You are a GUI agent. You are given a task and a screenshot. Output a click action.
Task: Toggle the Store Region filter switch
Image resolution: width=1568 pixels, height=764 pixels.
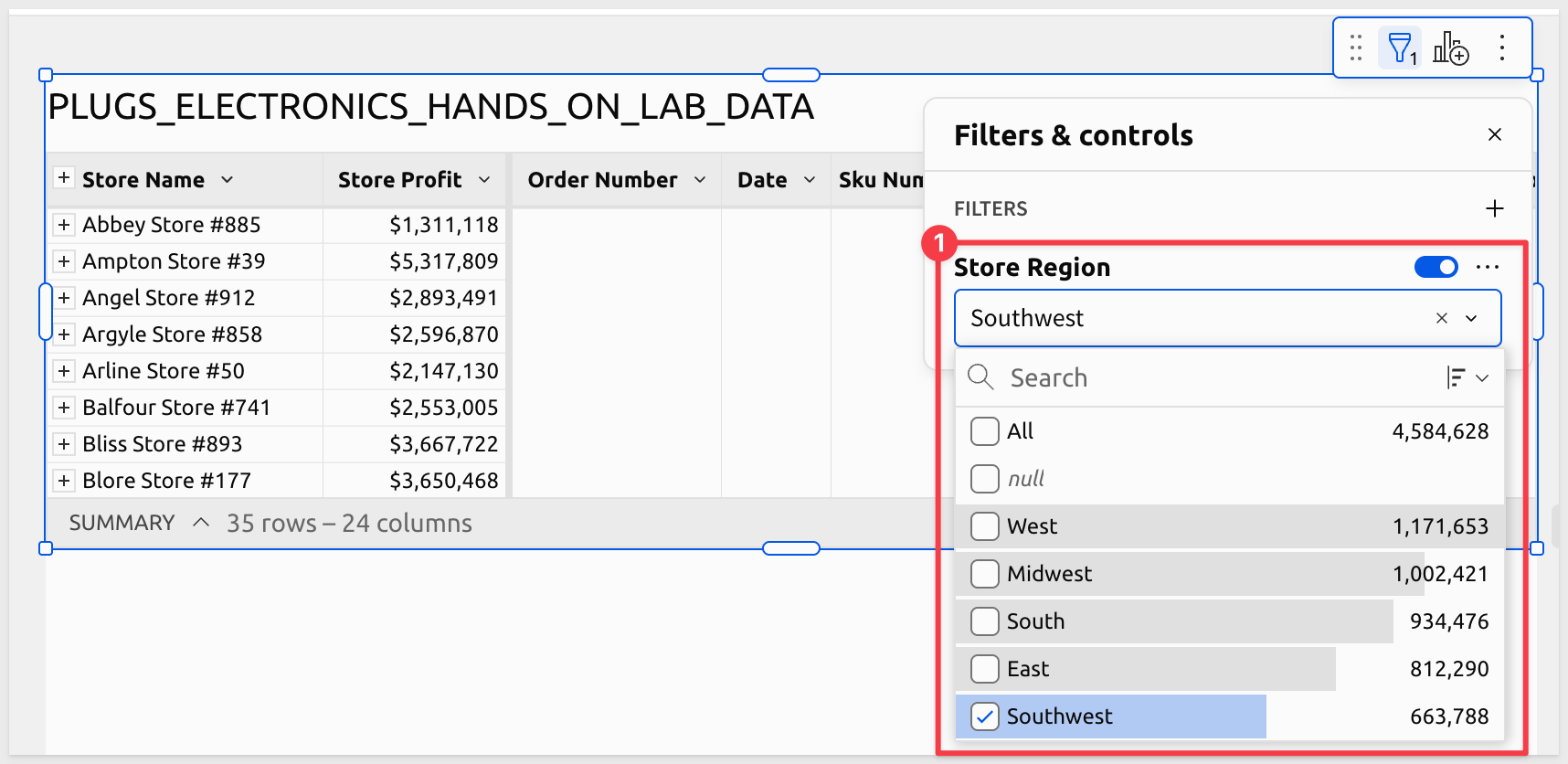coord(1436,267)
